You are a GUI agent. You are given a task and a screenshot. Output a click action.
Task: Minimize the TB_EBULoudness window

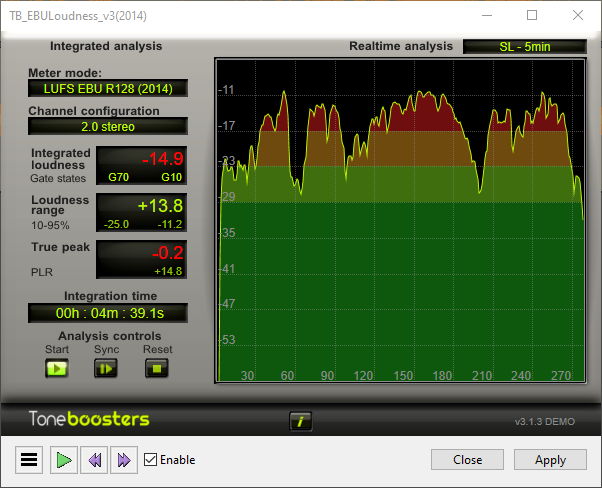(x=487, y=15)
